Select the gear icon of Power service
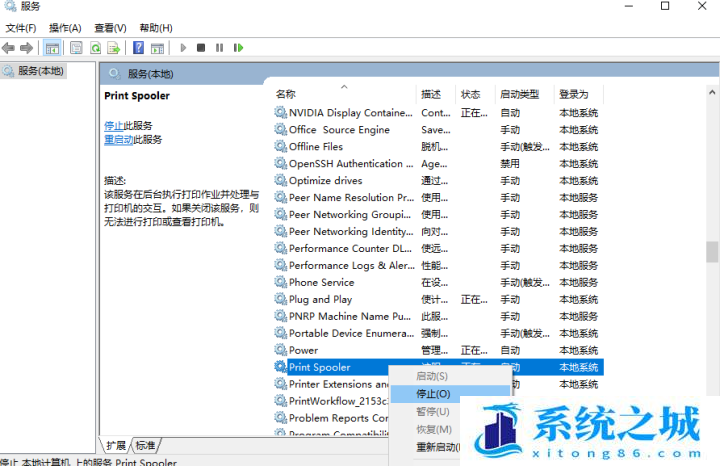The width and height of the screenshot is (720, 466). (x=281, y=350)
